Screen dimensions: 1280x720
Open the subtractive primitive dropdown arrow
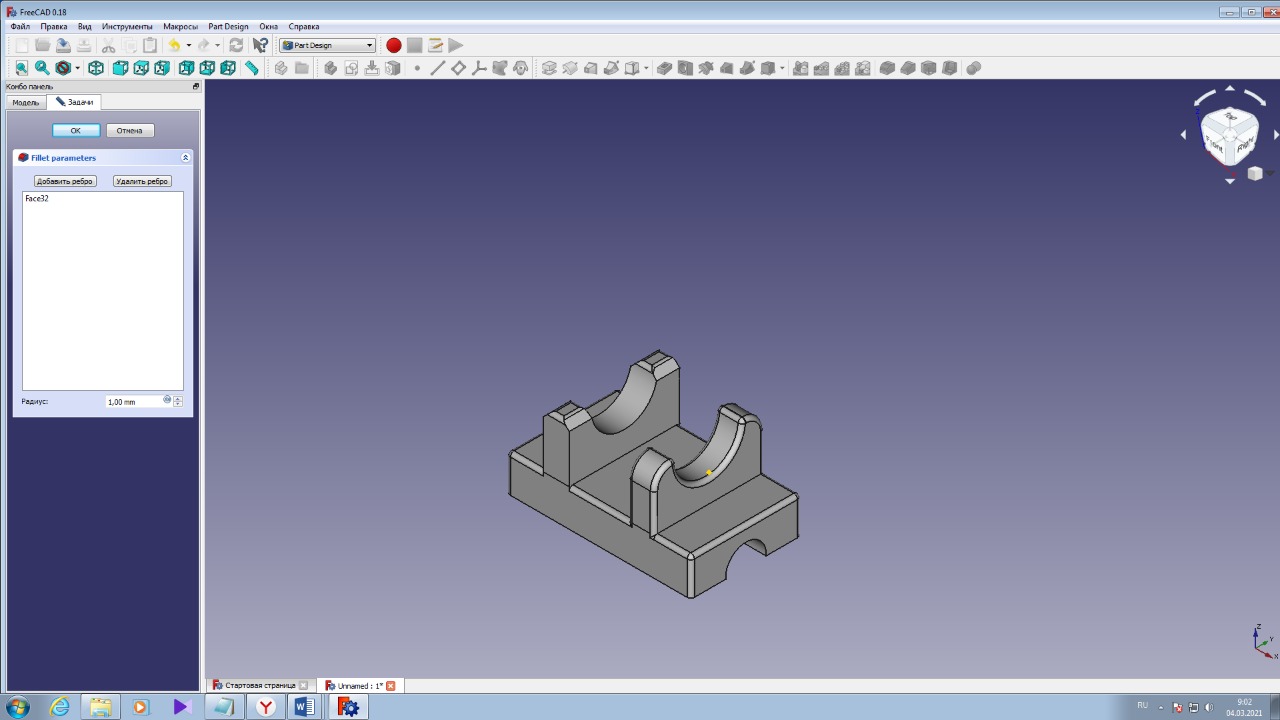point(782,68)
